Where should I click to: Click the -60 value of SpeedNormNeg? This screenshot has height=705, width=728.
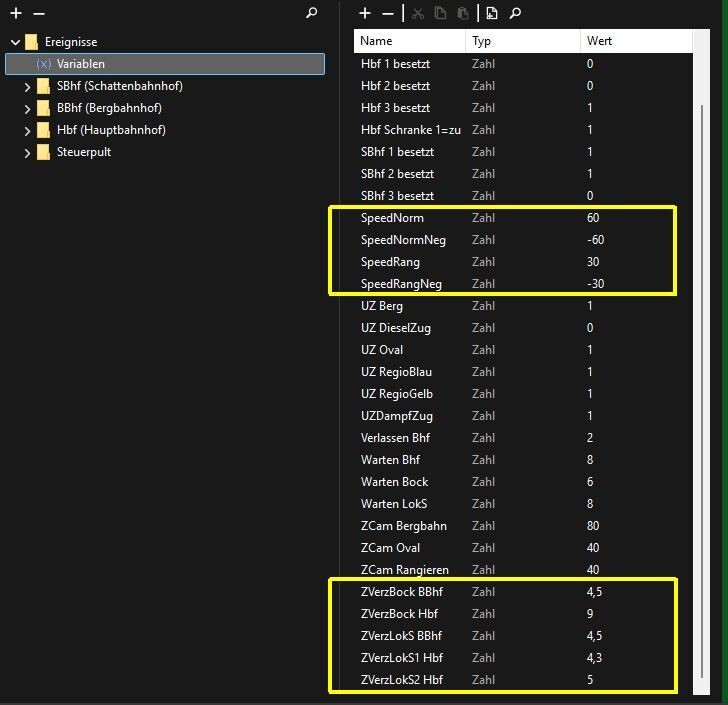[596, 240]
